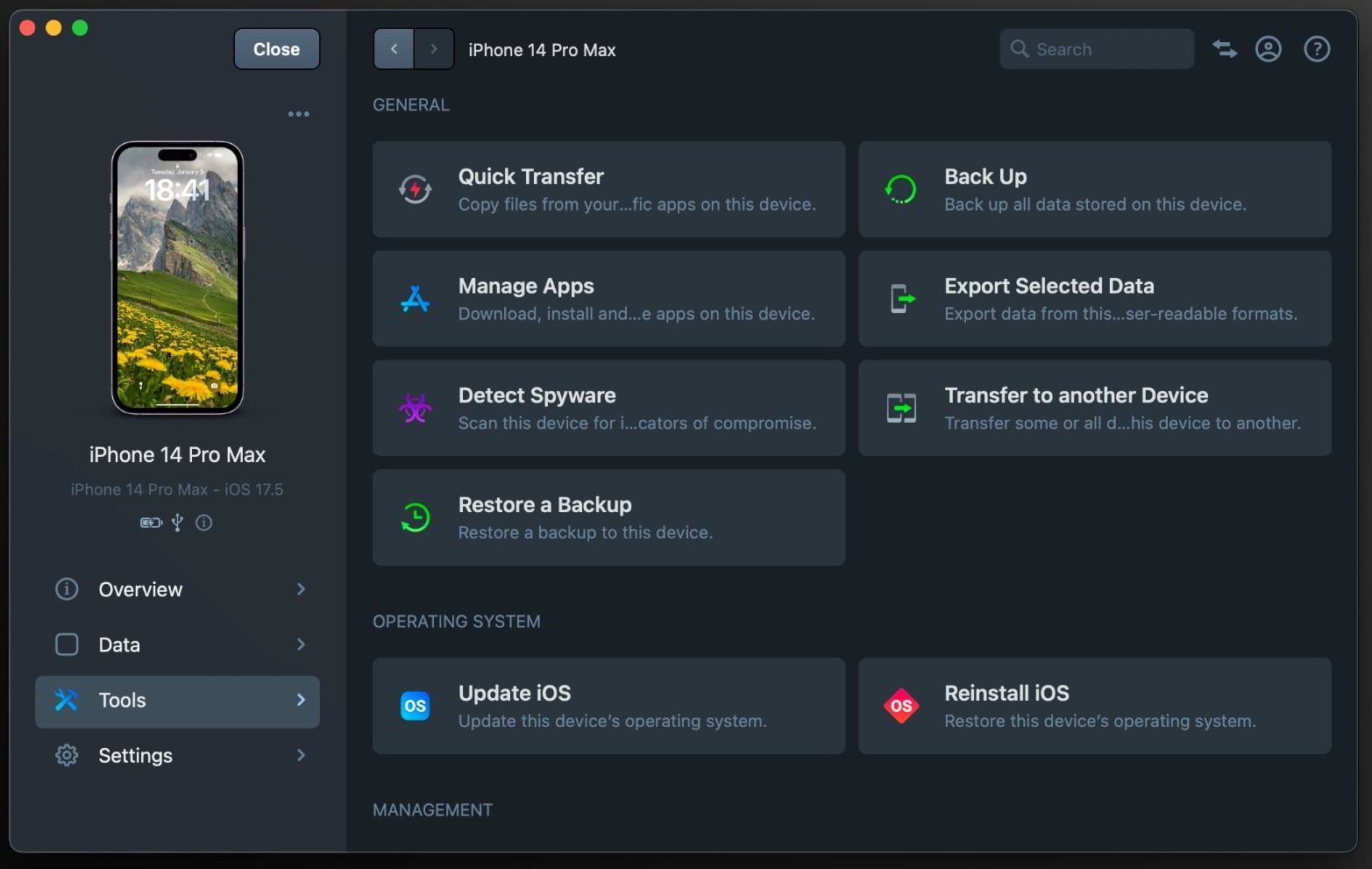Viewport: 1372px width, 869px height.
Task: Click the iPhone 14 Pro Max device name
Action: 177,454
